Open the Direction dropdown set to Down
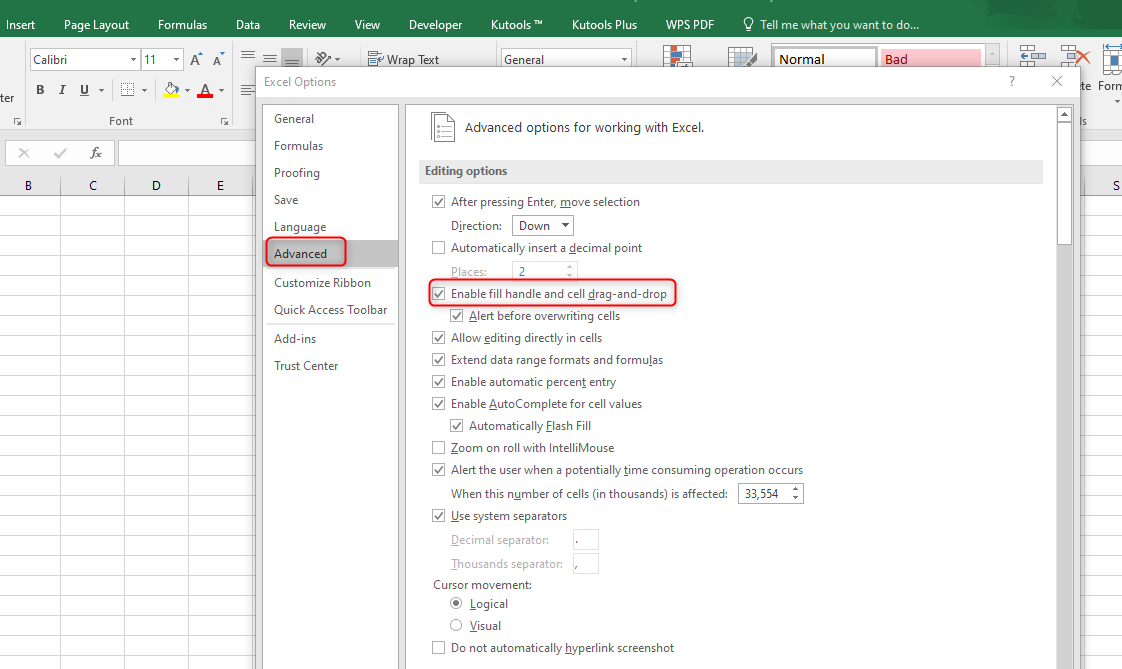The image size is (1122, 669). [x=542, y=225]
